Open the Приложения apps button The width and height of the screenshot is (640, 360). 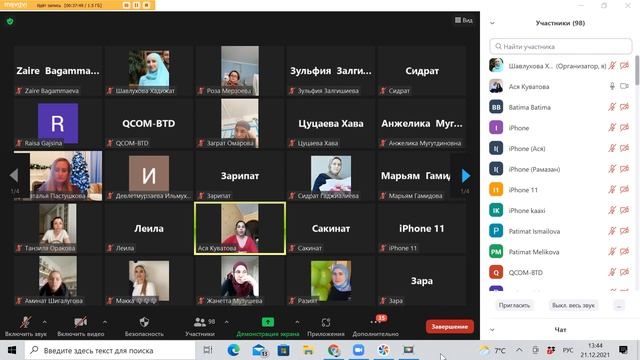[x=325, y=327]
